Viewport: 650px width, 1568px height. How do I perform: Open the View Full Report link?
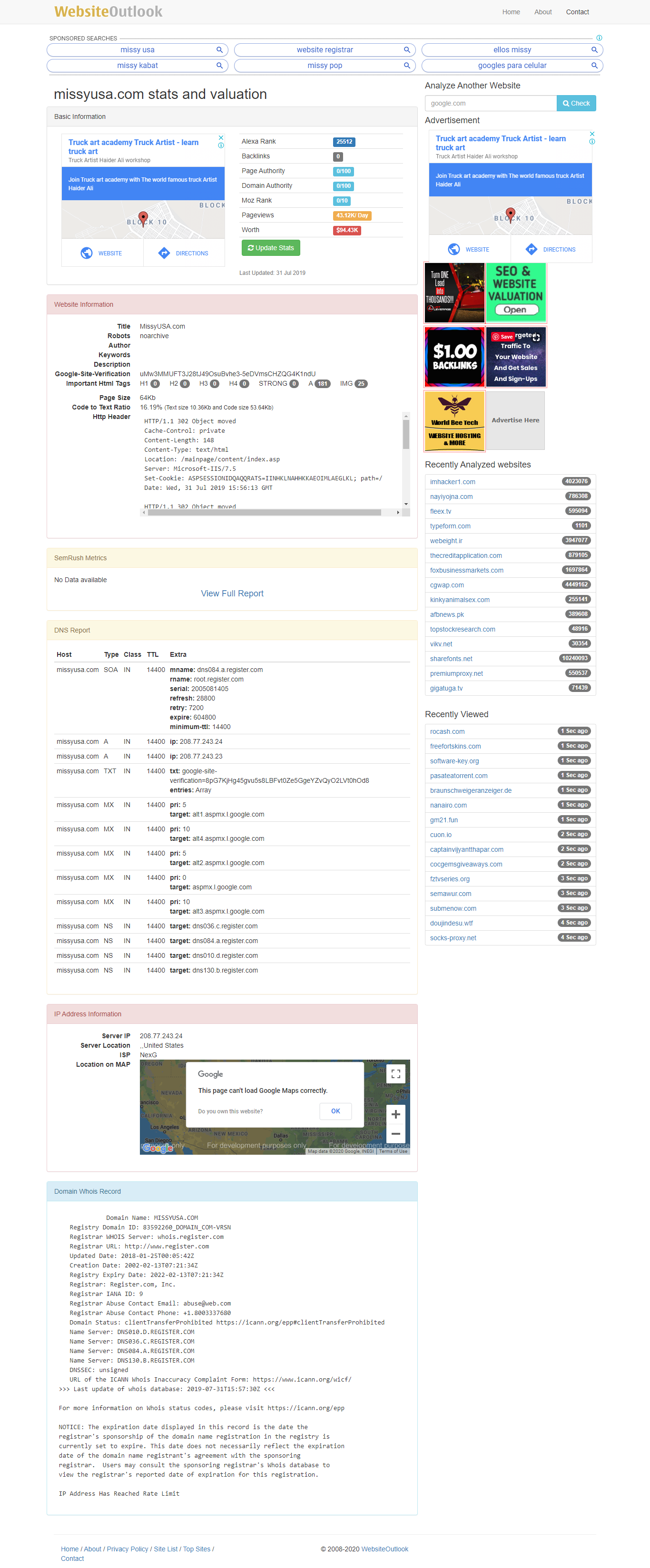[x=232, y=594]
